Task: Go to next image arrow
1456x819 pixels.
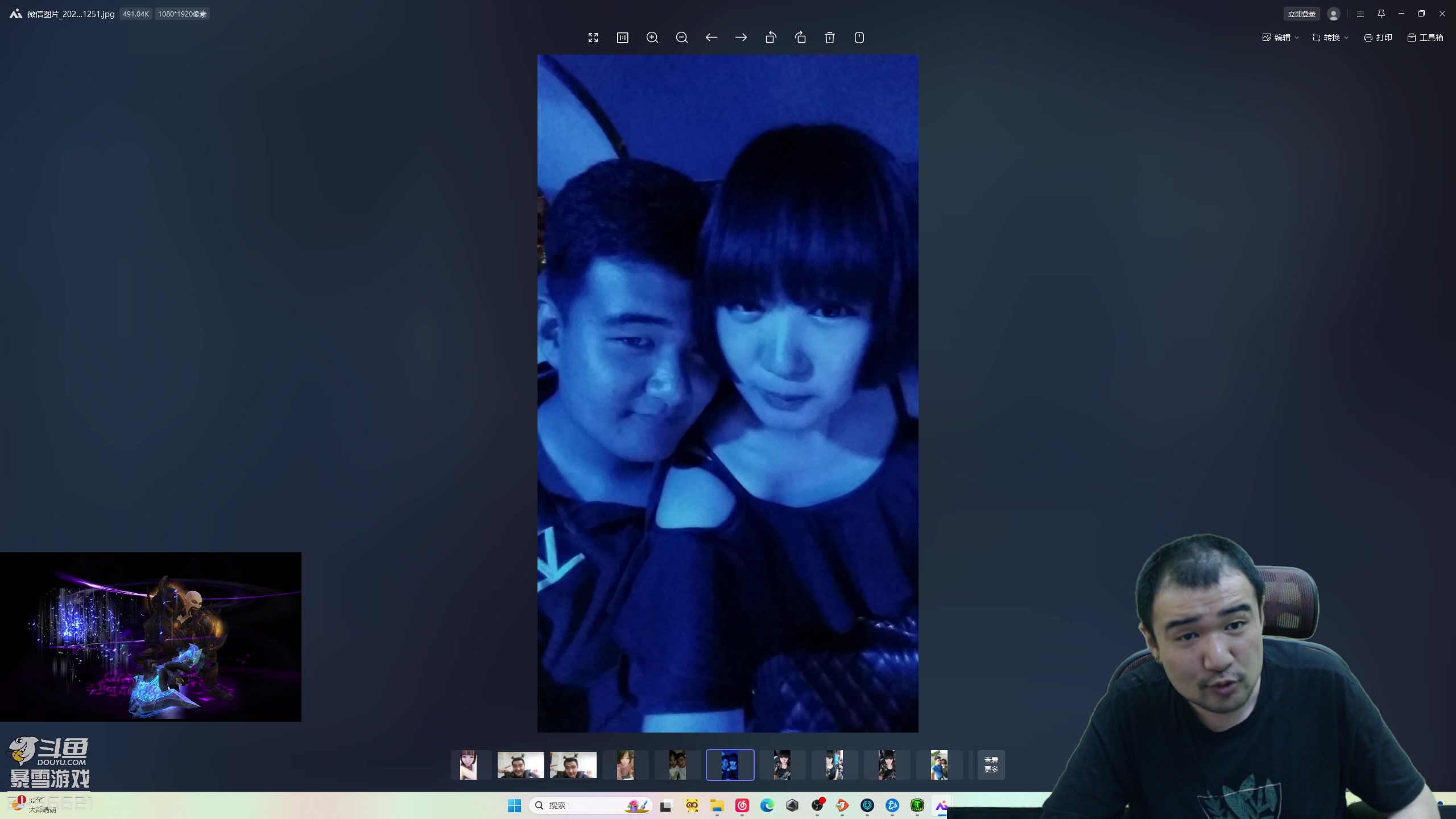Action: pyautogui.click(x=741, y=38)
